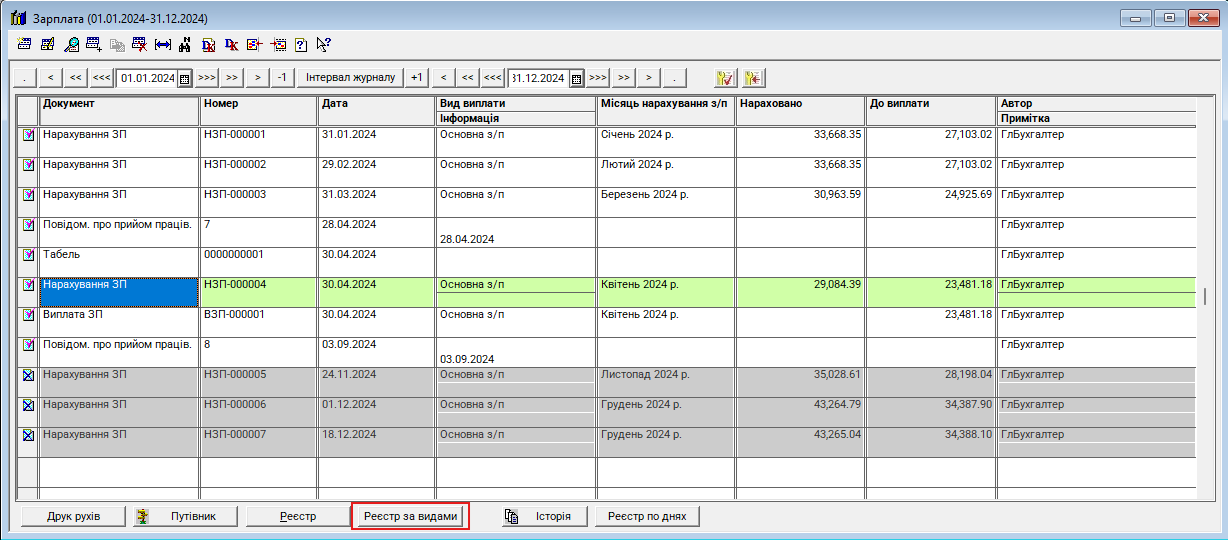
Task: Open document view with magnifier icon
Action: point(71,44)
